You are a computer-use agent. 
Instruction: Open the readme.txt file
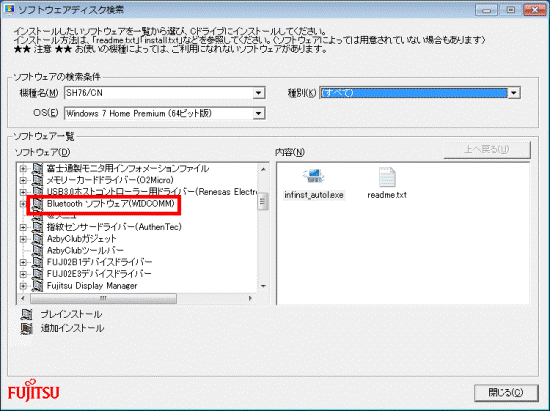387,183
